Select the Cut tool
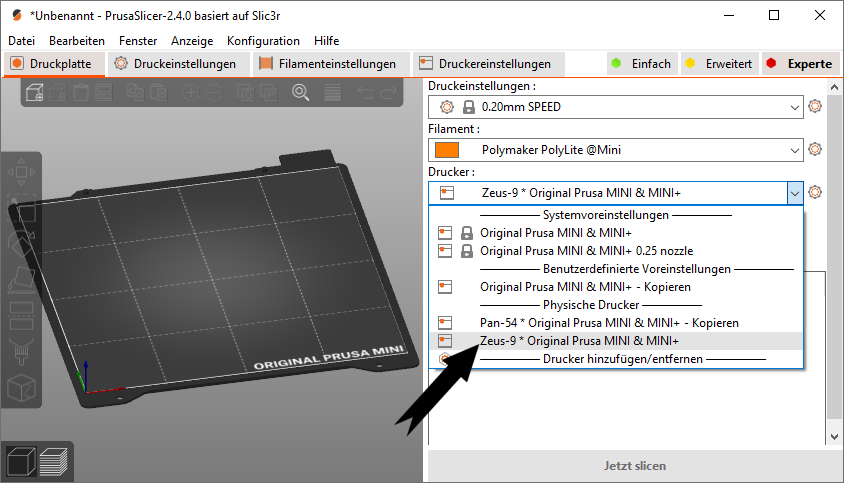The height and width of the screenshot is (483, 844). [x=22, y=316]
